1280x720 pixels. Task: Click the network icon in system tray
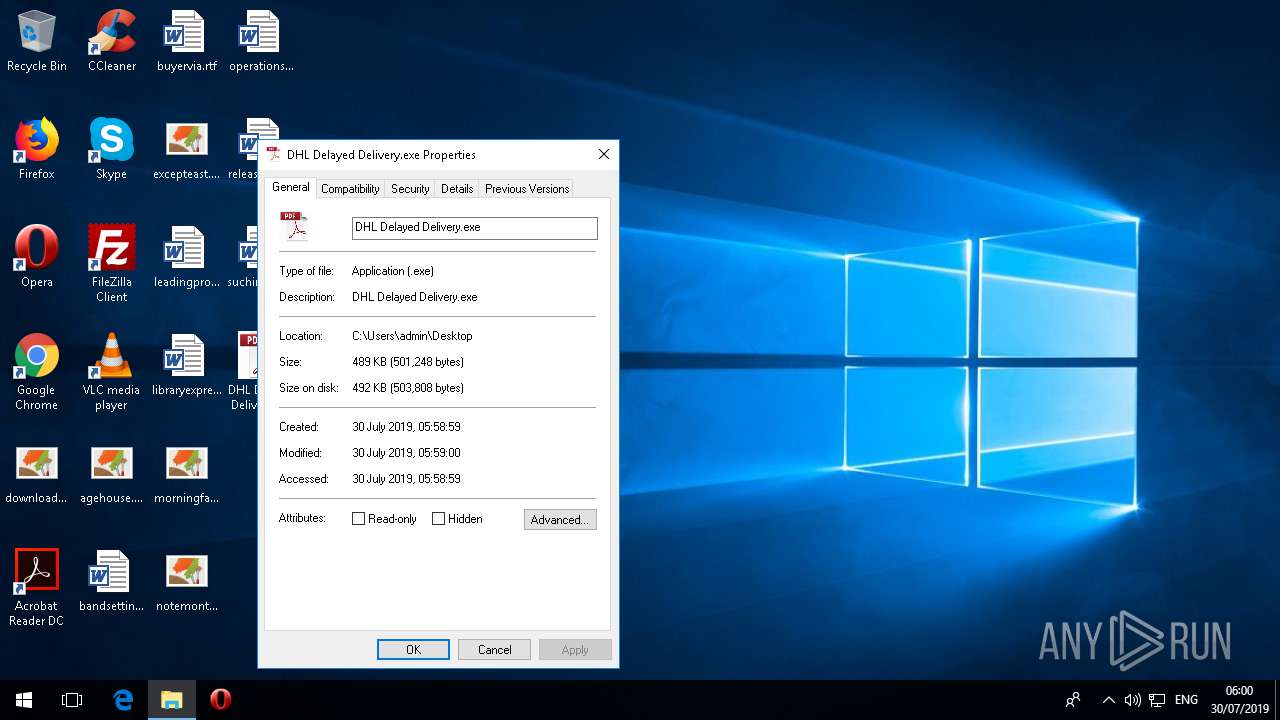[x=1158, y=700]
